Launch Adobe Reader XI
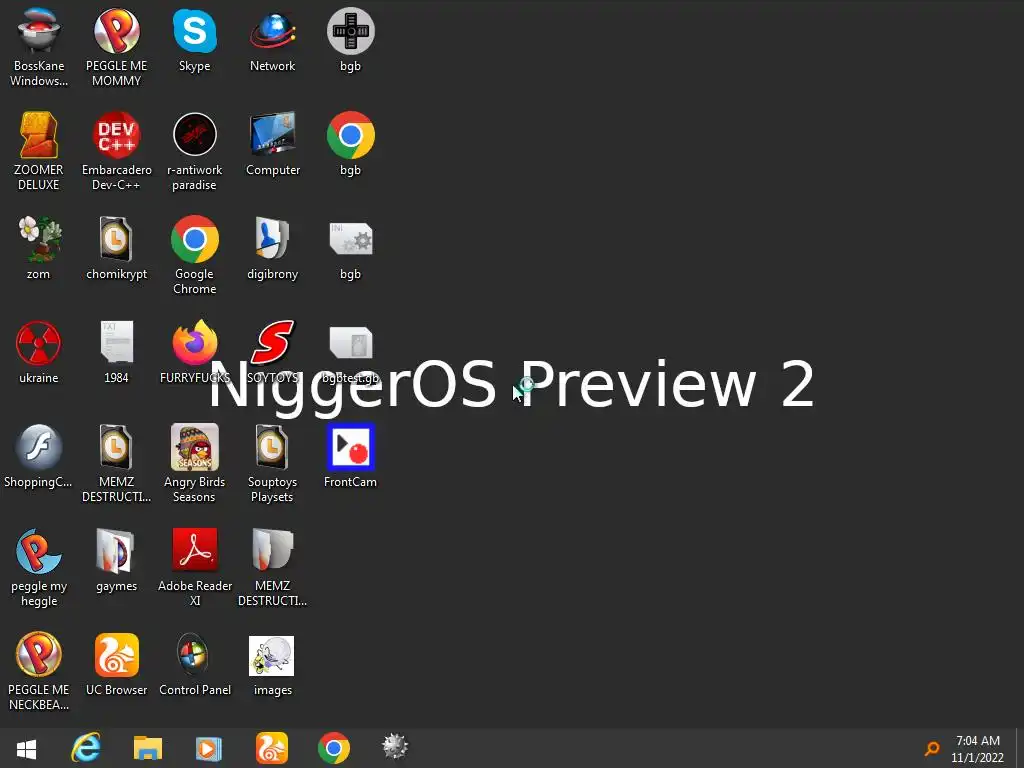Viewport: 1024px width, 768px height. [195, 567]
